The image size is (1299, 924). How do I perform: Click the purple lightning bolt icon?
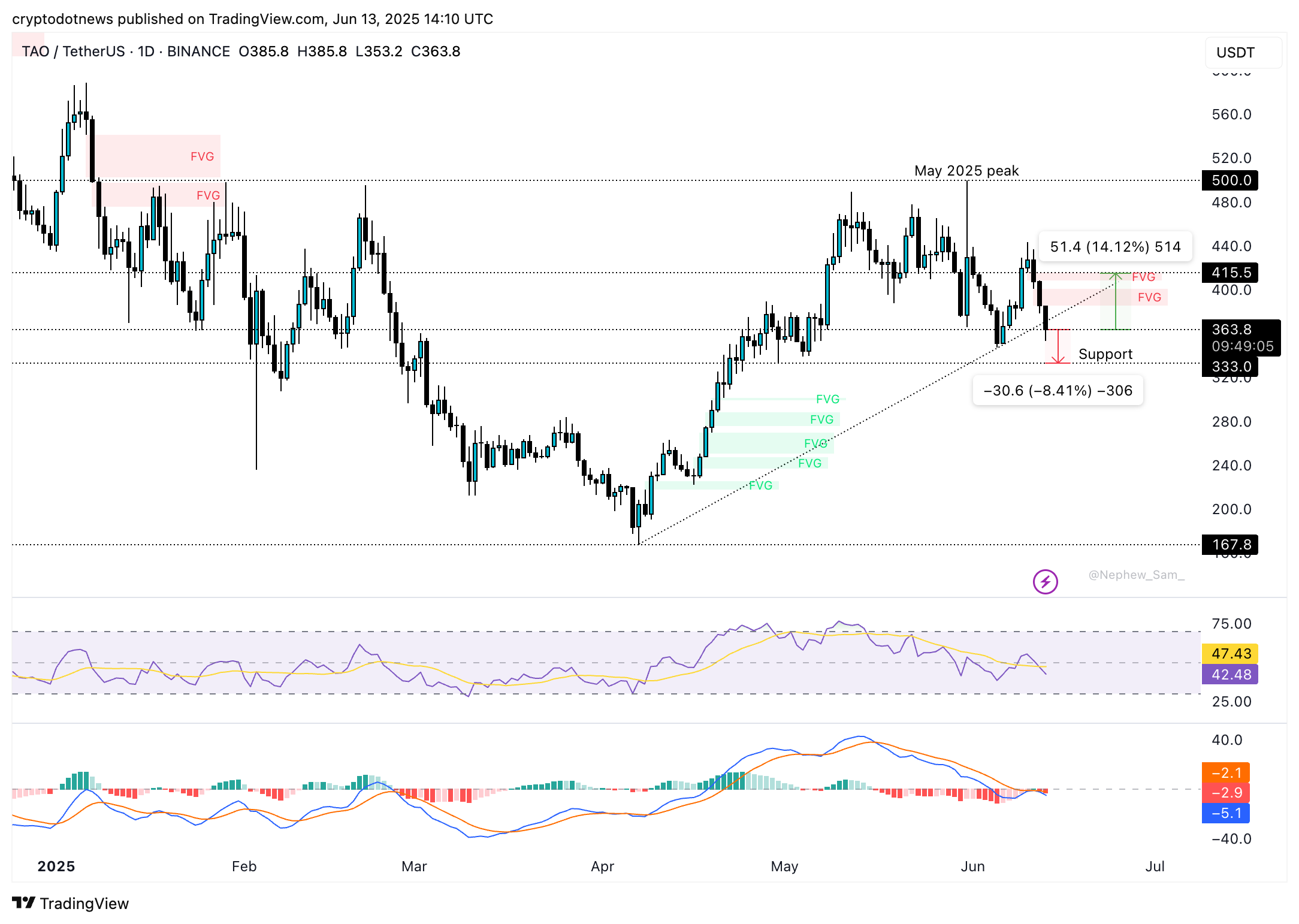[1045, 581]
